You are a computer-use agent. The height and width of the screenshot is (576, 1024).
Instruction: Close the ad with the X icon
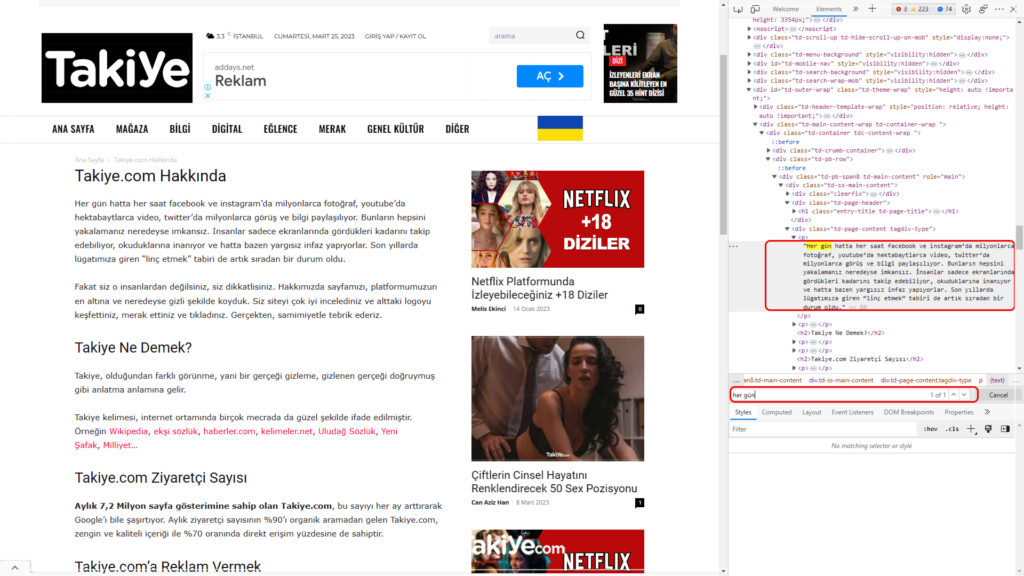coord(208,95)
